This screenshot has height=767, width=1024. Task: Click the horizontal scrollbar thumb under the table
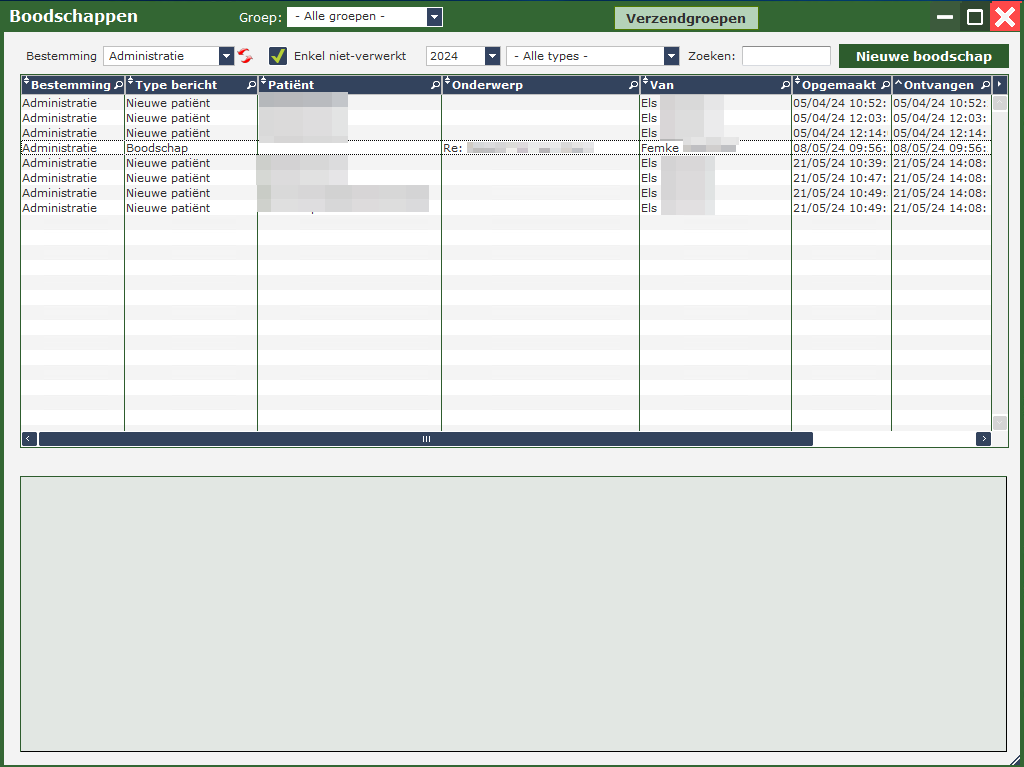click(425, 439)
